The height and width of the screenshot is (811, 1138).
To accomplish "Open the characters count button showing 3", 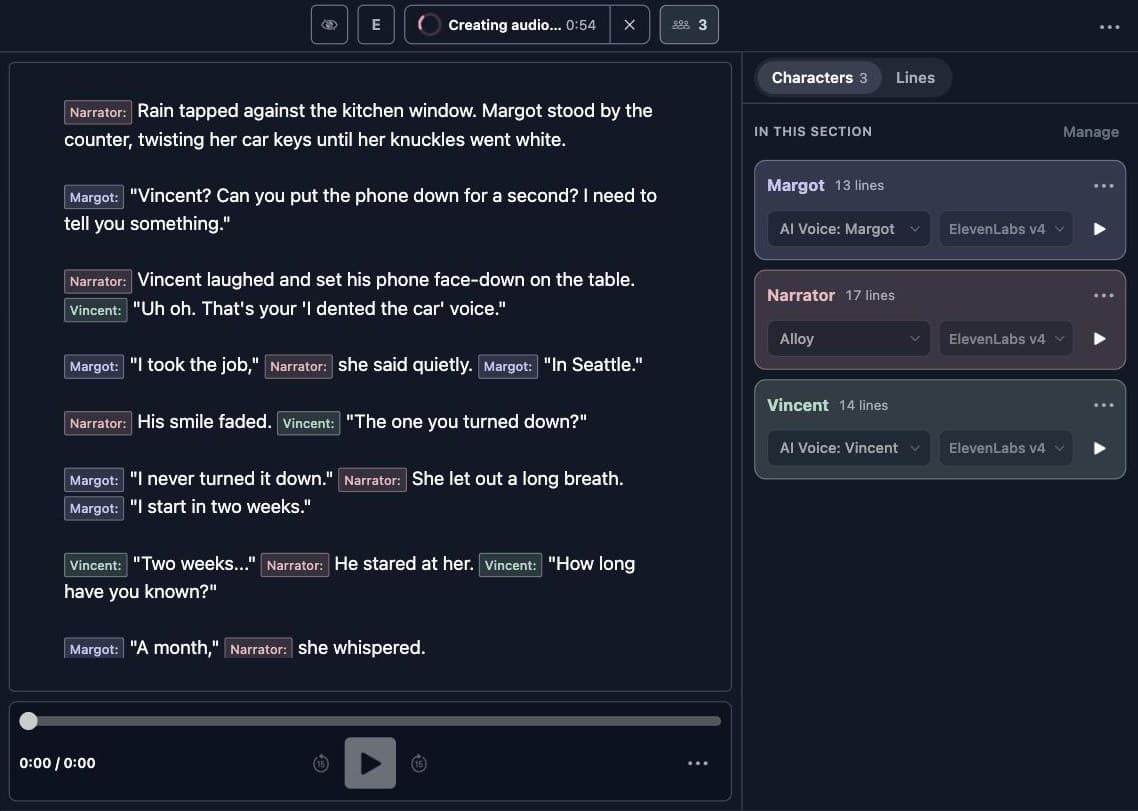I will [x=689, y=25].
